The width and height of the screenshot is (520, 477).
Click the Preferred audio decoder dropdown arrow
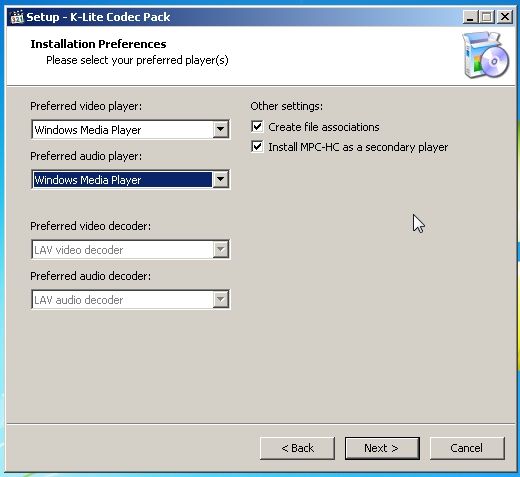point(220,299)
